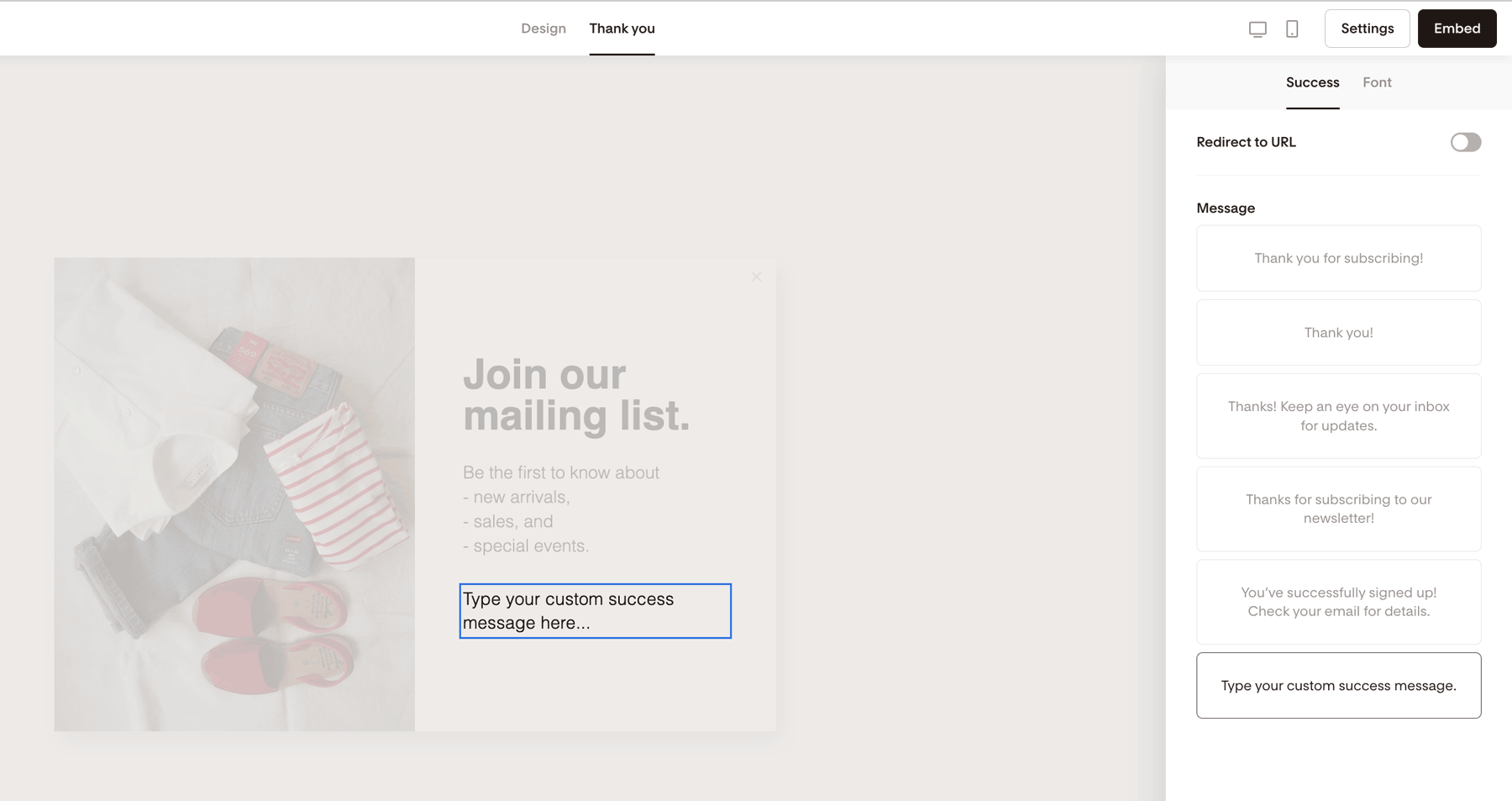Select "Thanks for subscribing to our newsletter!" option
Viewport: 1512px width, 801px height.
(1339, 509)
